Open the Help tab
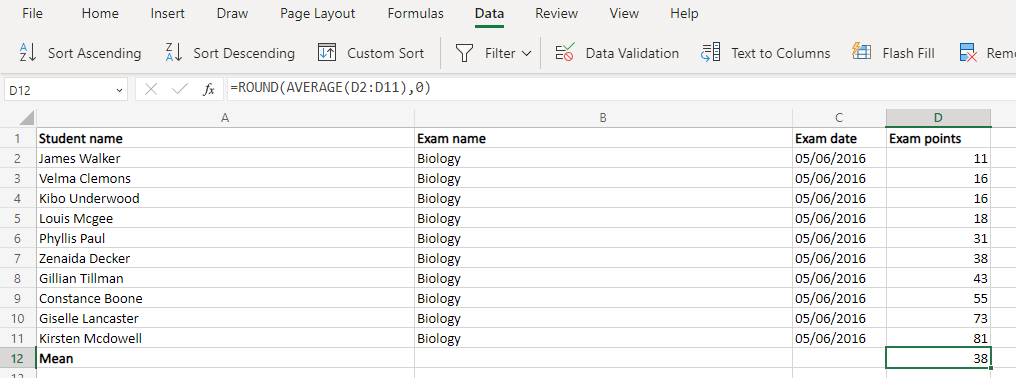 pos(684,14)
